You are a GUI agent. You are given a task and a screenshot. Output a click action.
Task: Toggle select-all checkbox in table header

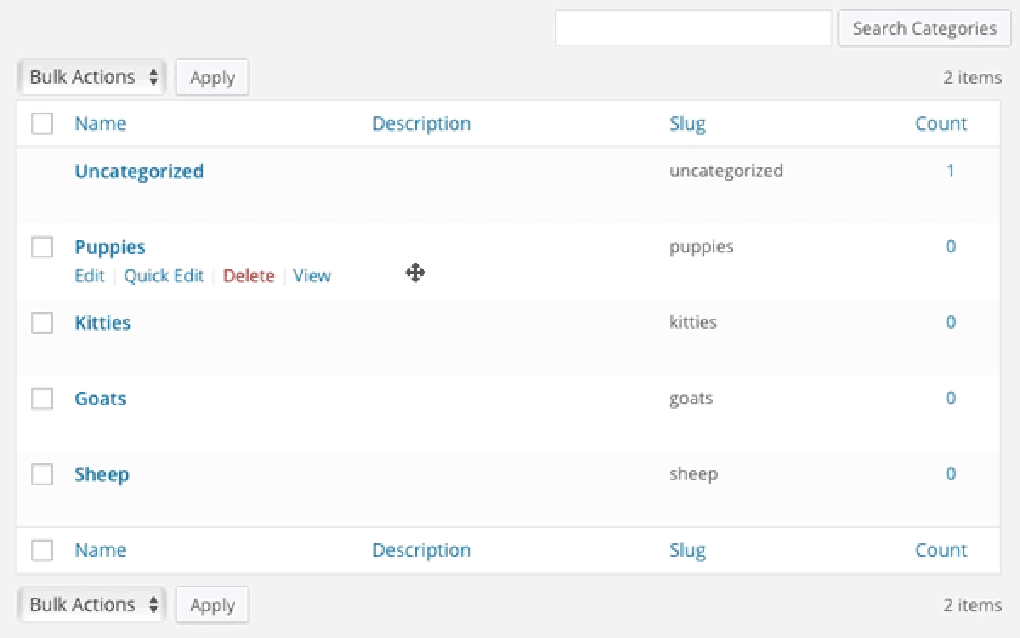[42, 124]
